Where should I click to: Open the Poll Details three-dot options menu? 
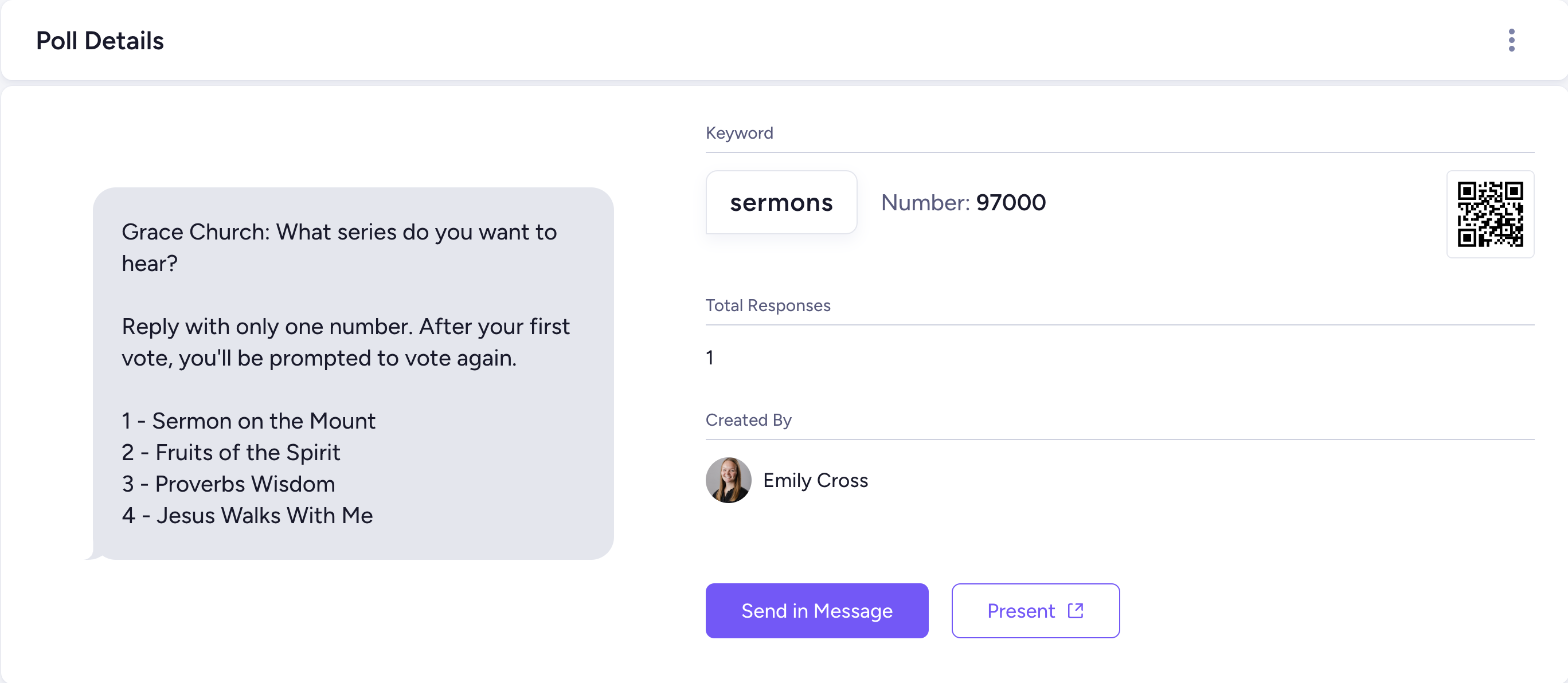point(1511,40)
